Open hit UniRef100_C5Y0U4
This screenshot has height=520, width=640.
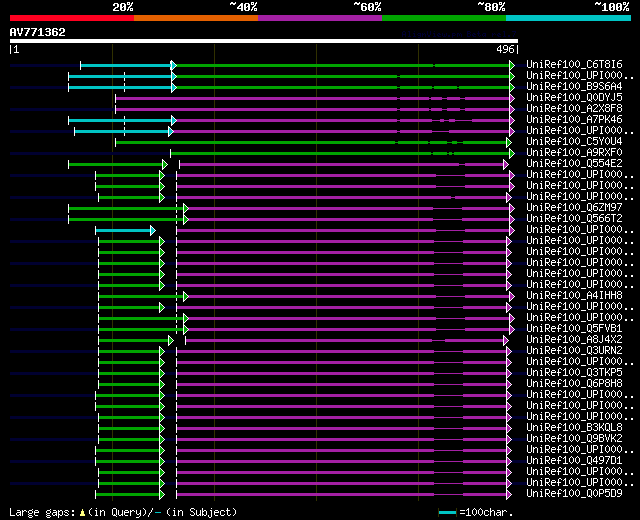tap(574, 141)
